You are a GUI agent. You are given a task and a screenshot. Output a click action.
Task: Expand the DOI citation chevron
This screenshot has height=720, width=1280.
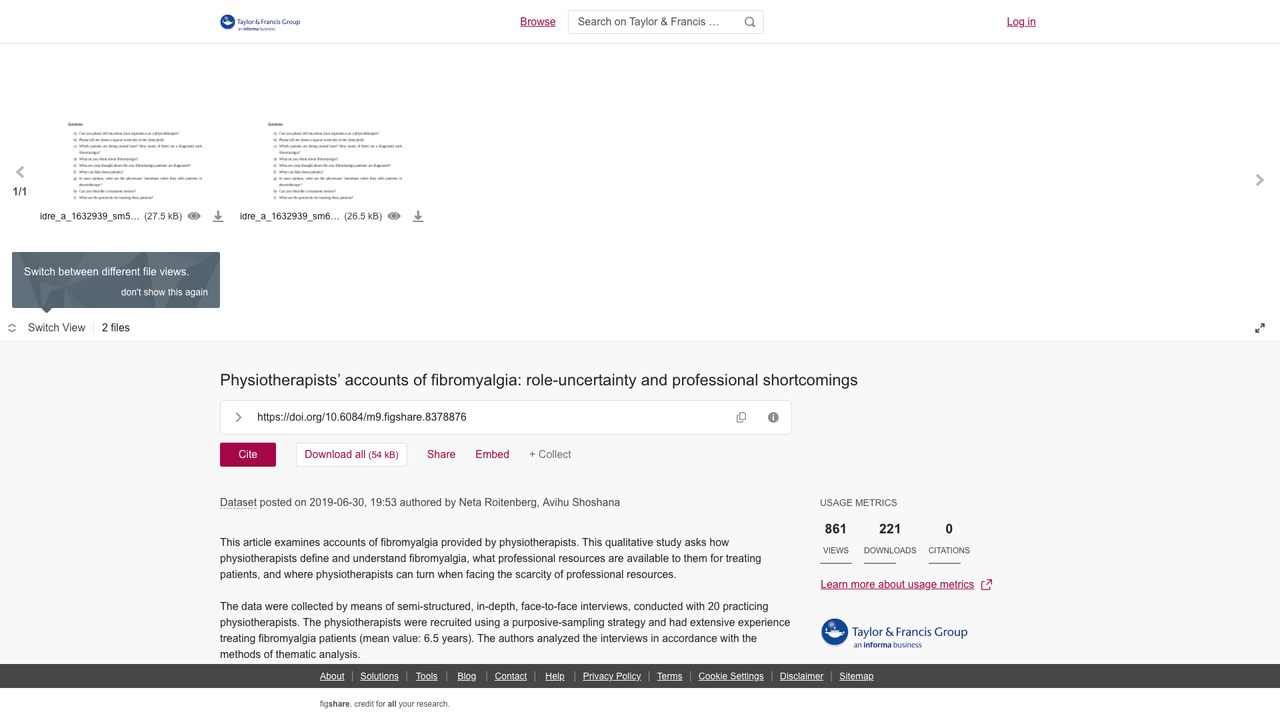click(238, 417)
